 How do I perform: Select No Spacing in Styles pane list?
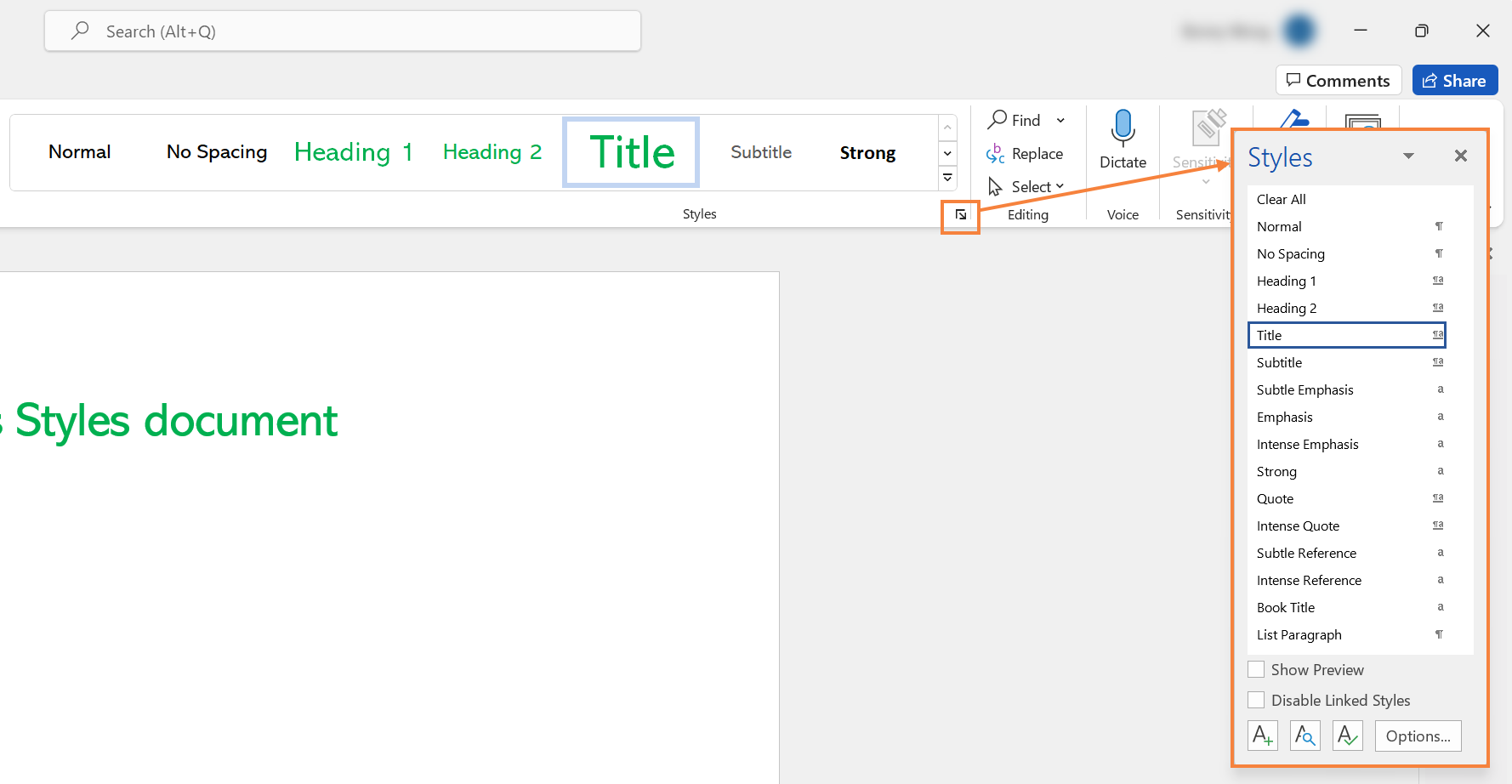coord(1347,253)
